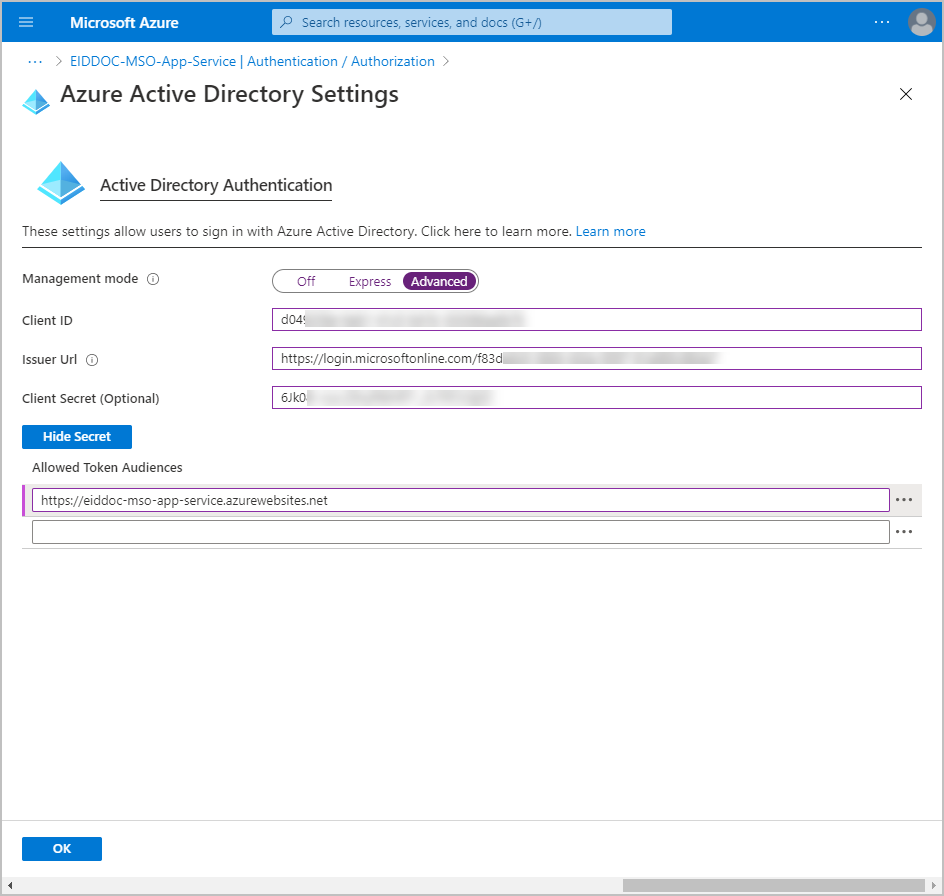Screen dimensions: 944x896
Task: Click the Management mode info icon
Action: [153, 280]
